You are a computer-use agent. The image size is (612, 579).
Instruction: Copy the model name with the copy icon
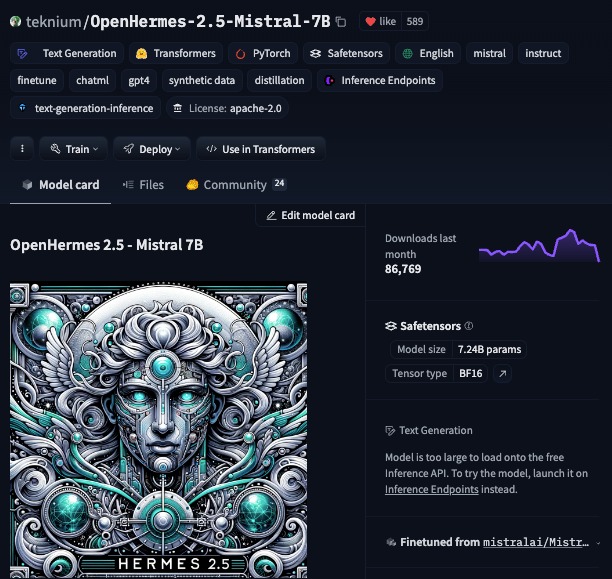click(341, 21)
